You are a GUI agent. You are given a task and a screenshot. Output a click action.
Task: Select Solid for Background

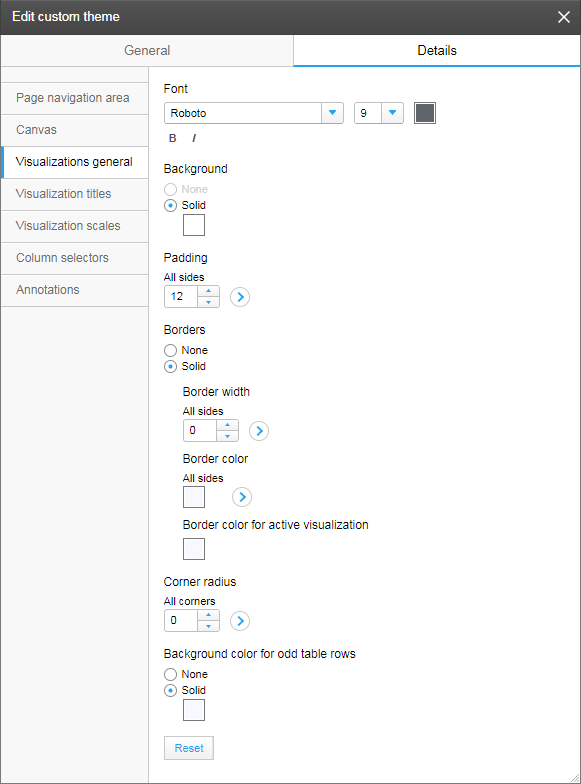point(170,206)
